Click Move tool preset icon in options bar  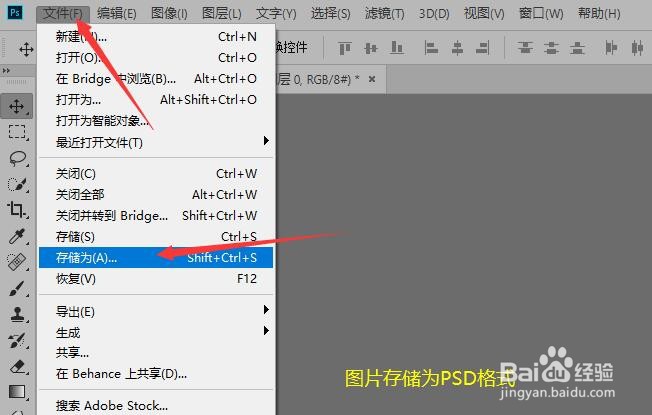[26, 49]
